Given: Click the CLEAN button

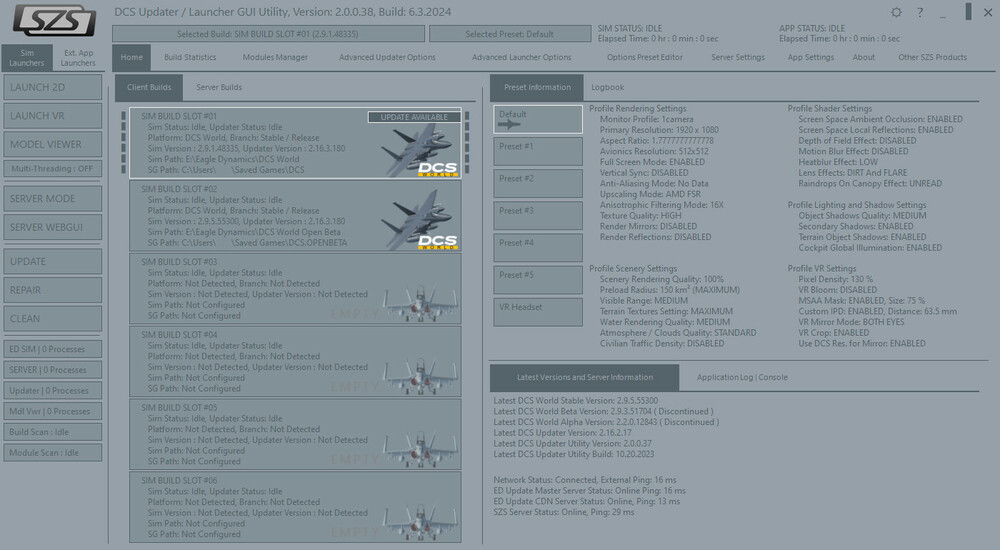Looking at the screenshot, I should click(52, 318).
